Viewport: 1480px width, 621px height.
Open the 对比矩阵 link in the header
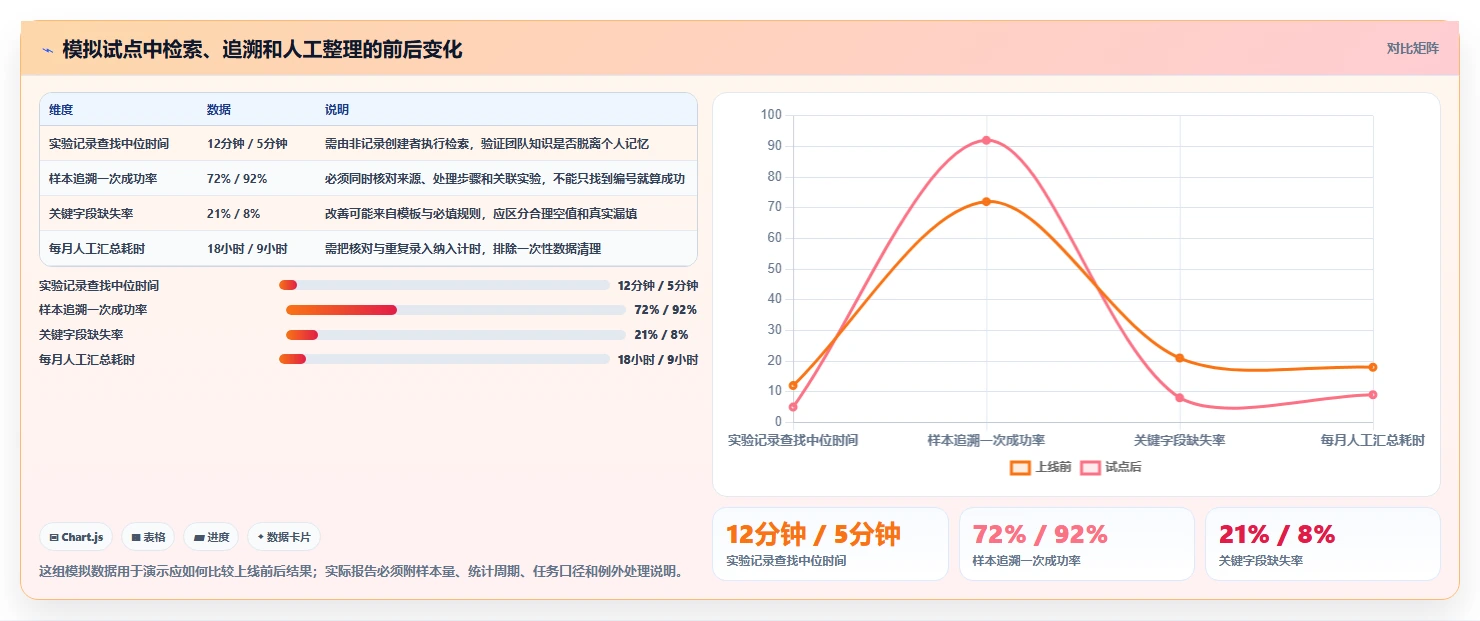coord(1412,48)
